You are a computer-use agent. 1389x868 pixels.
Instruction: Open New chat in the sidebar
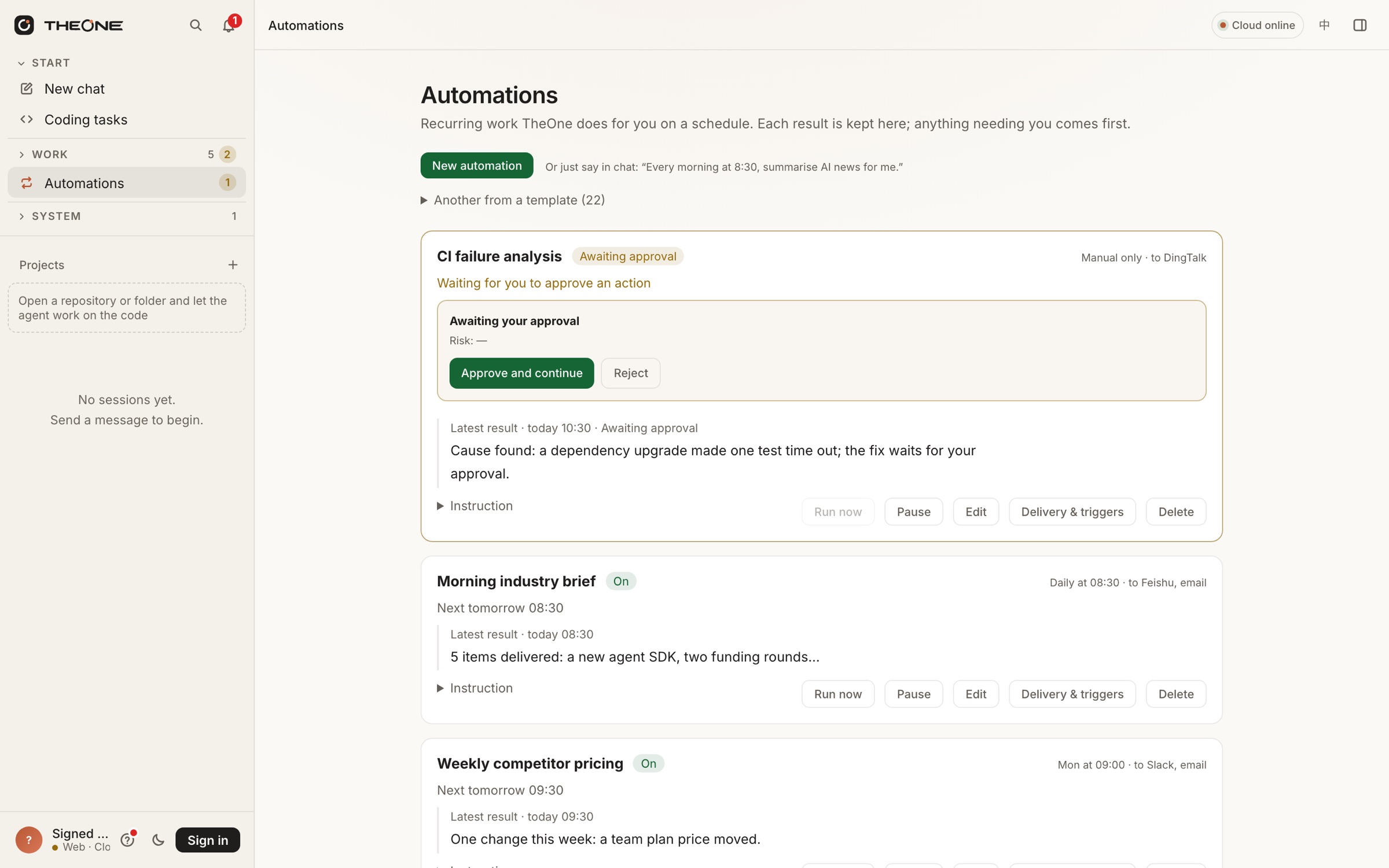pos(127,89)
